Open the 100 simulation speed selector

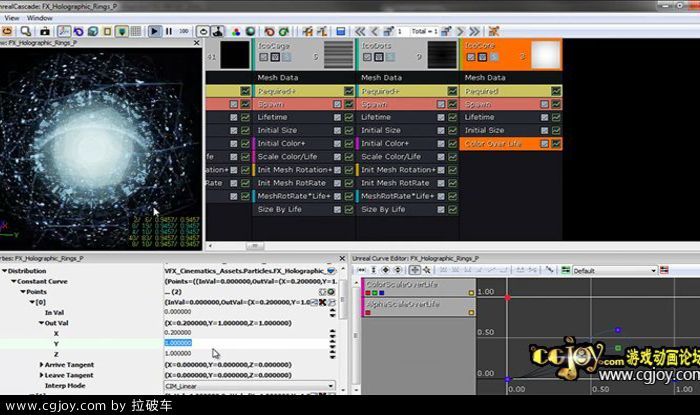coord(183,31)
